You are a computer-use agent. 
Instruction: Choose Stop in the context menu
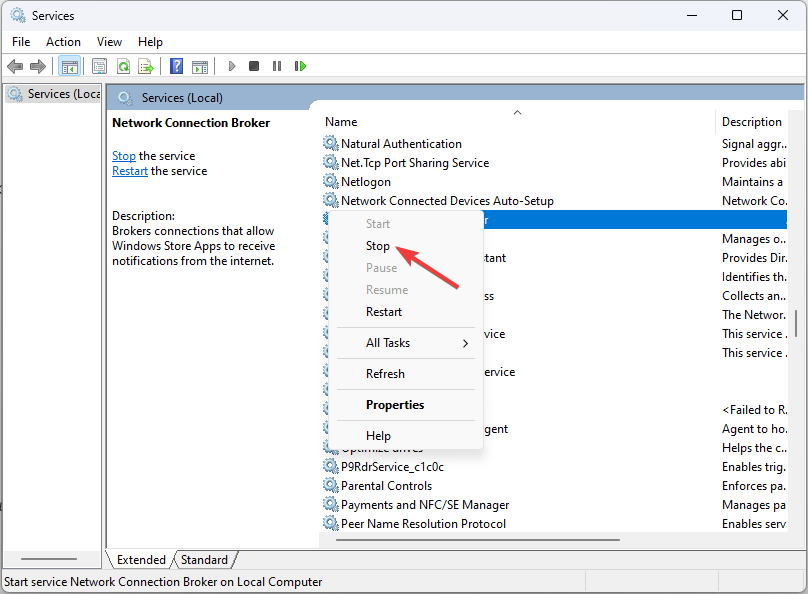378,246
